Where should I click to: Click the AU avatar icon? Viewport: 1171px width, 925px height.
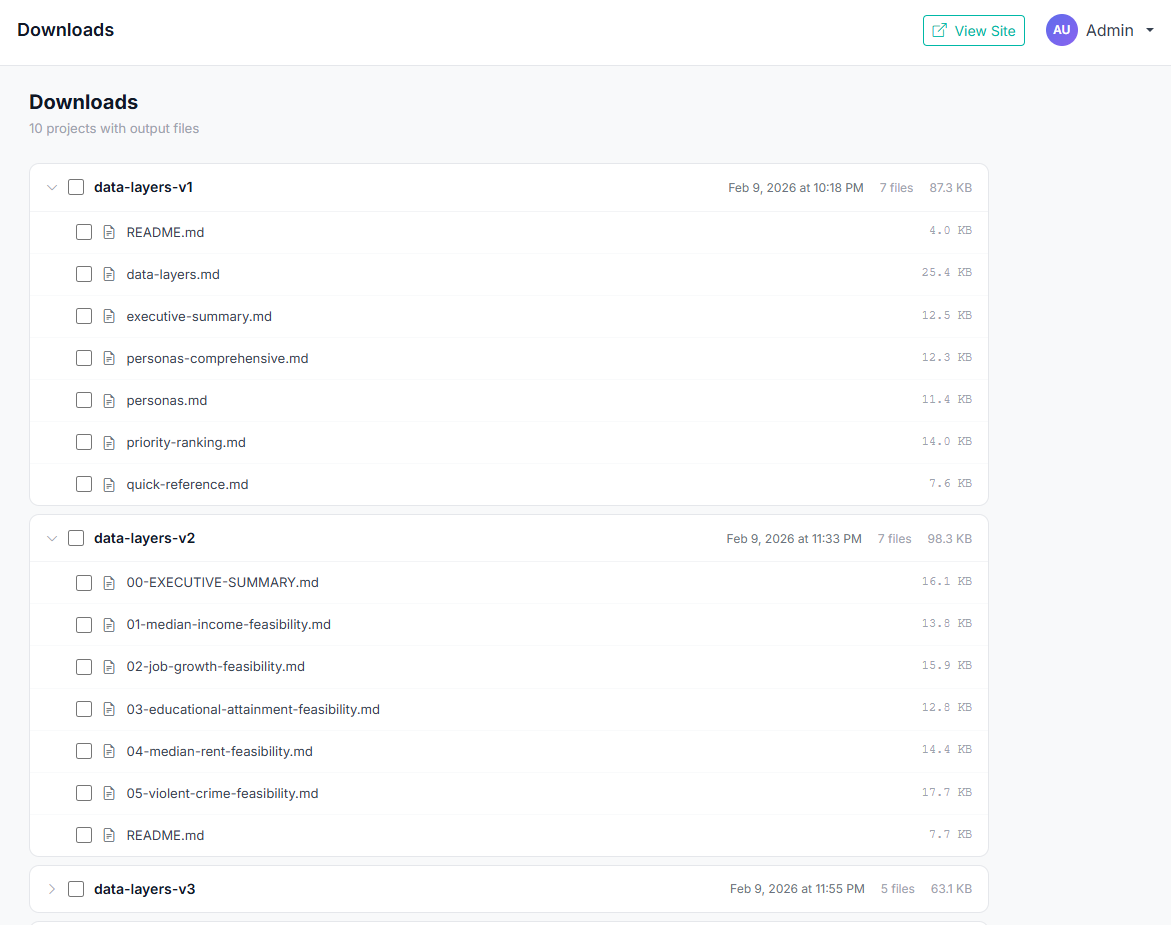click(x=1061, y=30)
